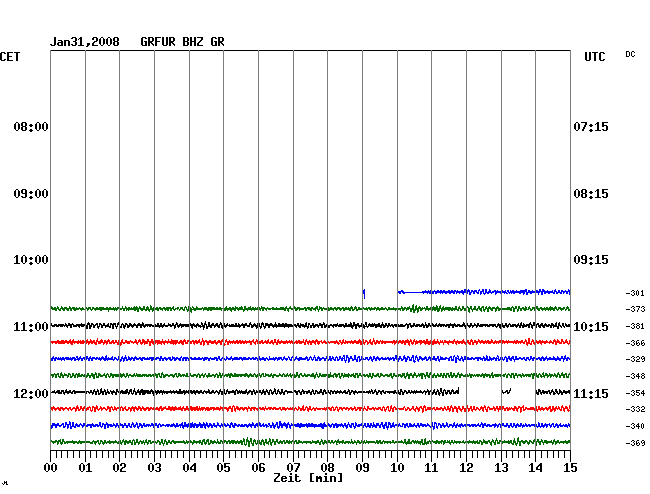Click the black trace beside DC value -354
Image resolution: width=650 pixels, height=494 pixels.
pyautogui.click(x=310, y=392)
